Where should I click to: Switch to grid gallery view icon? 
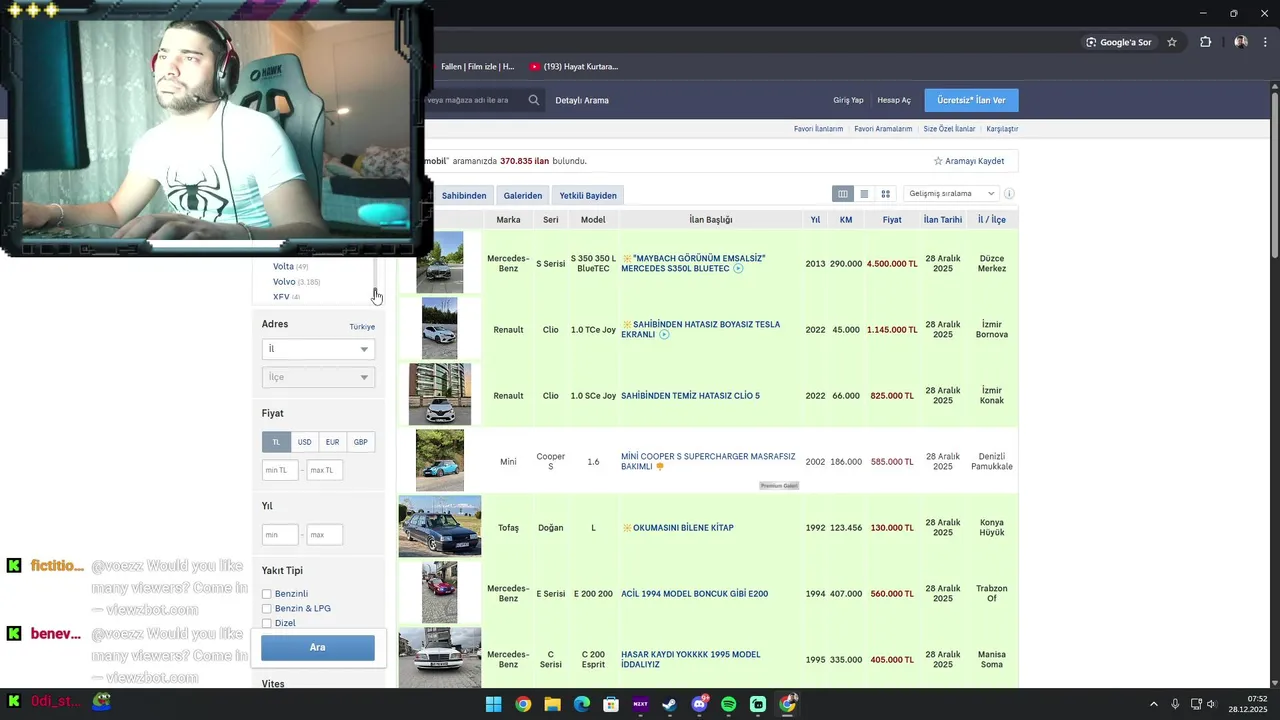[x=885, y=194]
